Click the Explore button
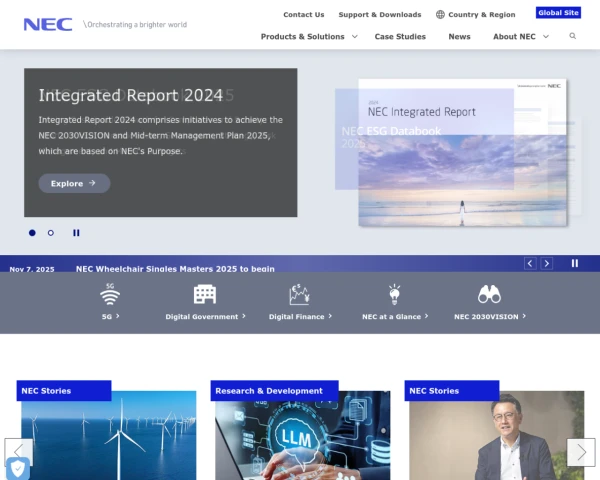This screenshot has width=600, height=480. 74,183
